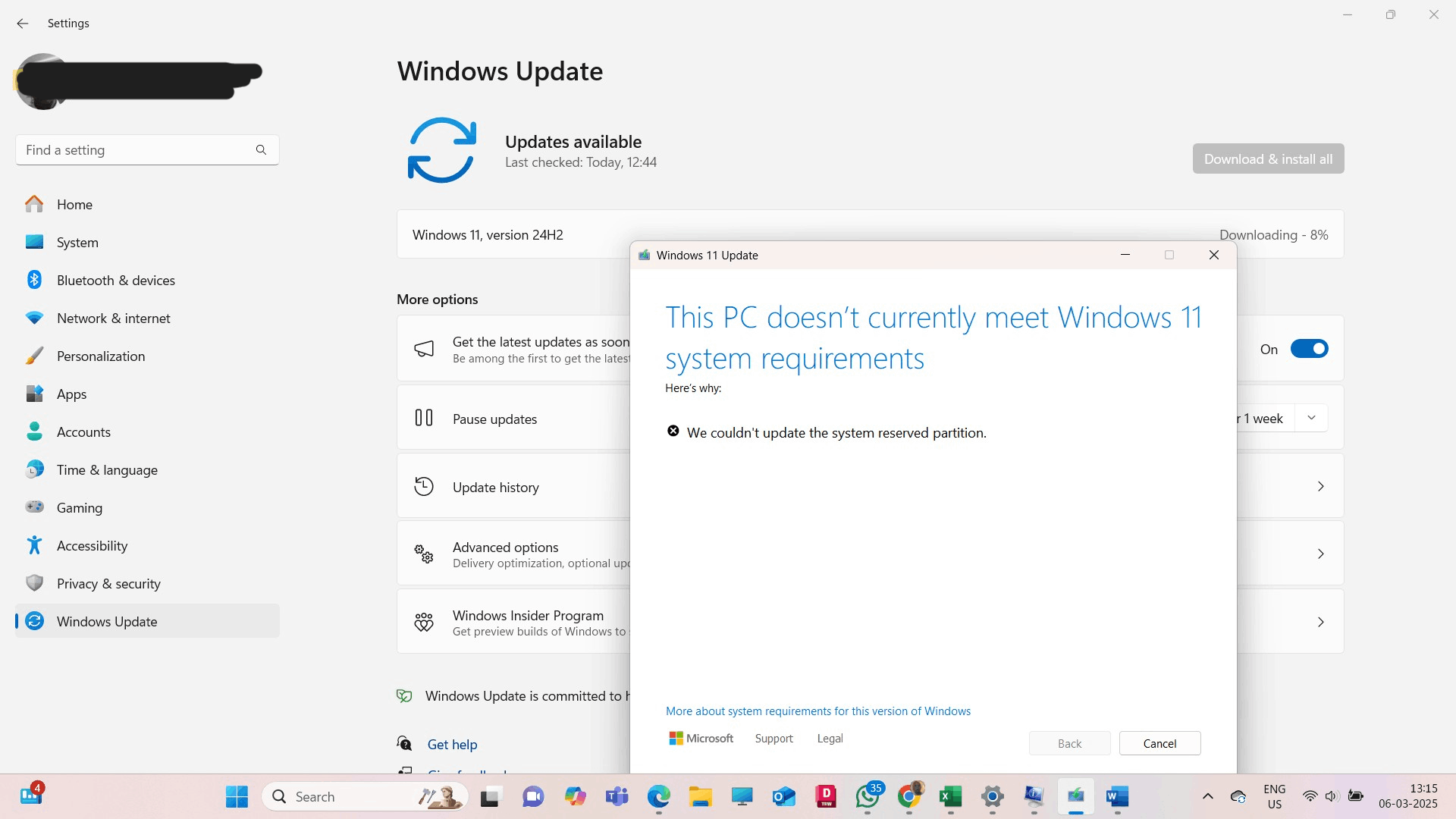The height and width of the screenshot is (819, 1456).
Task: Click the Bluetooth & devices sidebar icon
Action: (x=35, y=280)
